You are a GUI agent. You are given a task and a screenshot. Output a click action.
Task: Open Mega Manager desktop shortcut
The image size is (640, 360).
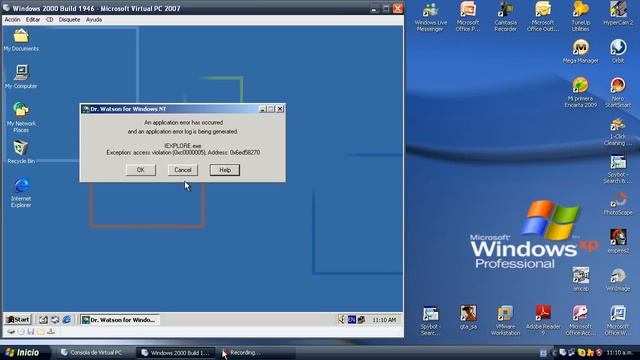click(x=580, y=51)
